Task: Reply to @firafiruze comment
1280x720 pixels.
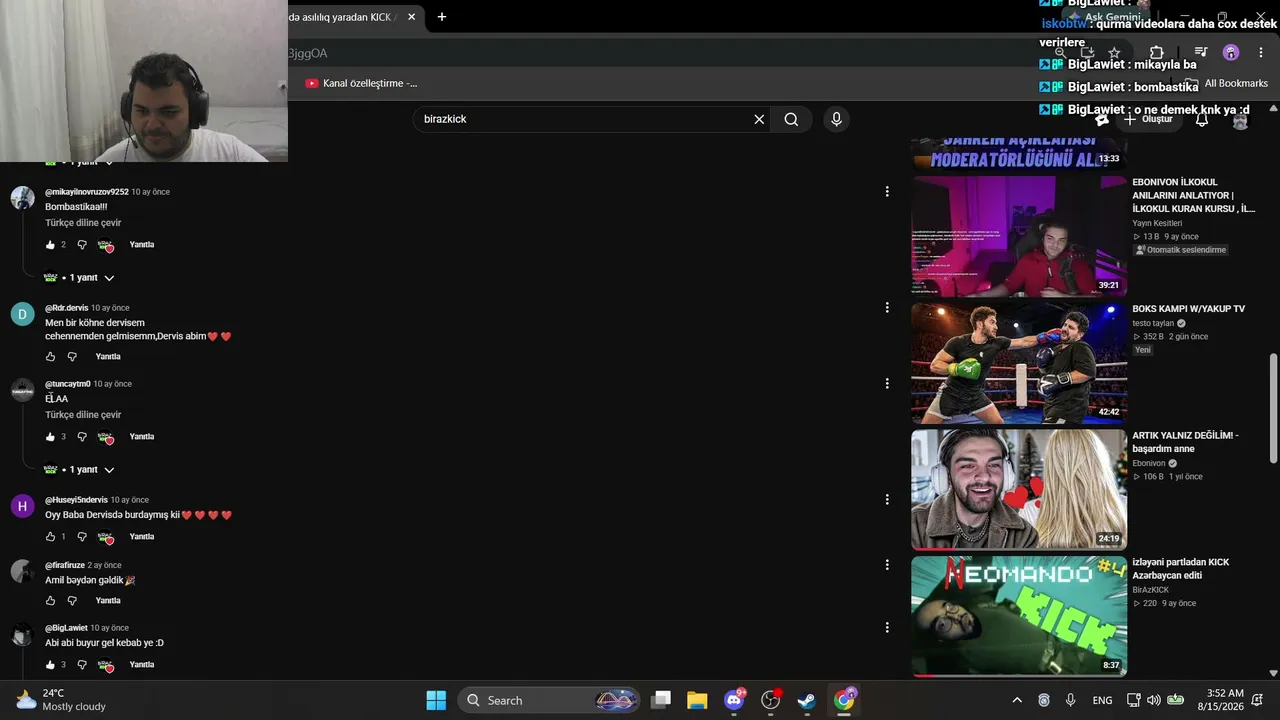Action: 108,601
